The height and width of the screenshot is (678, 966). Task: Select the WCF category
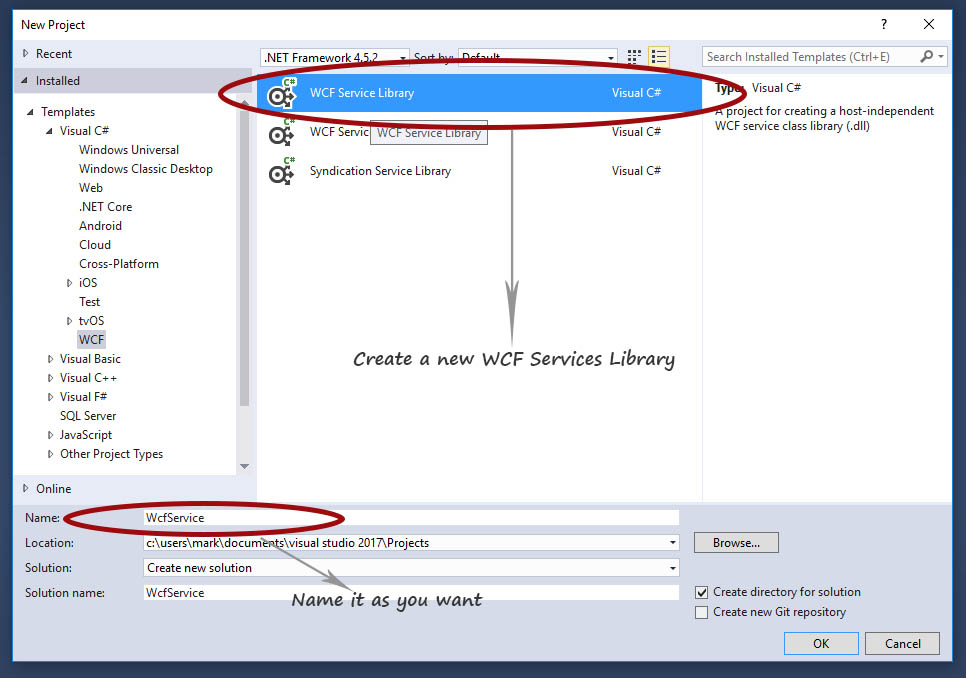tap(91, 340)
